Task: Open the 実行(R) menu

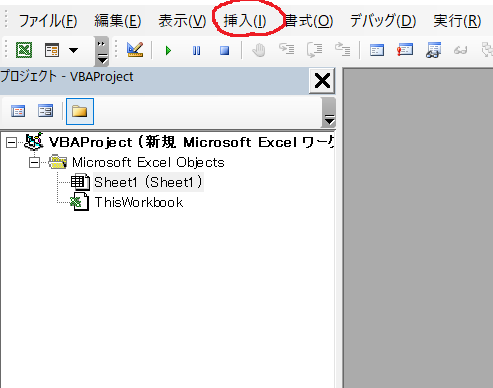Action: [457, 21]
